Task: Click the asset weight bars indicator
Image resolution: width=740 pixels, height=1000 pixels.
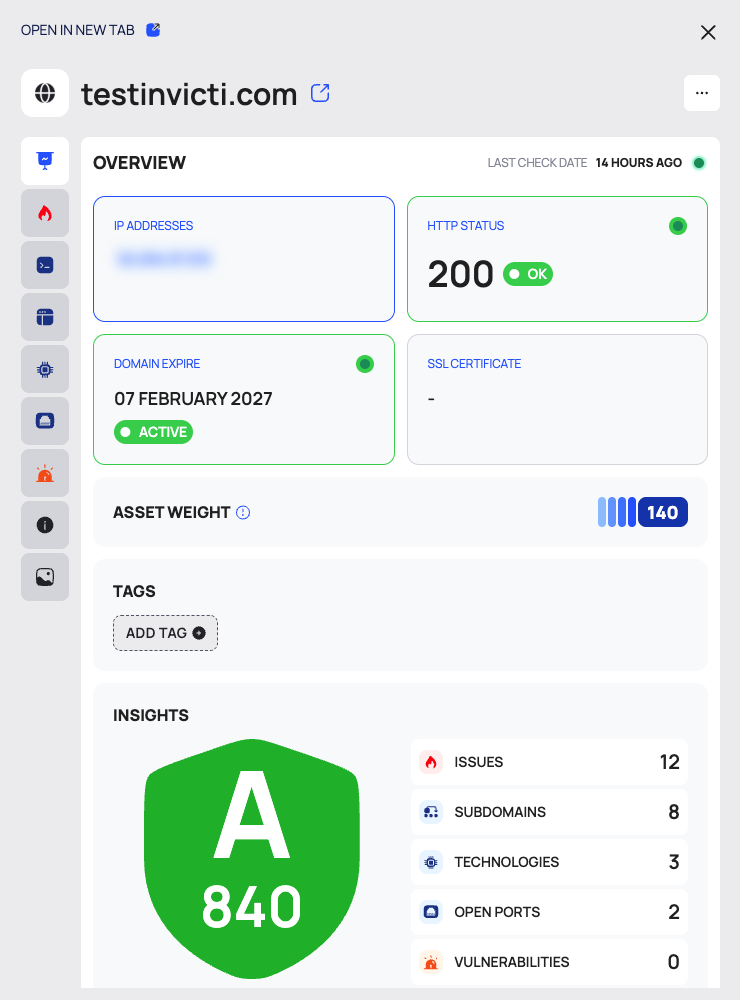Action: (617, 512)
